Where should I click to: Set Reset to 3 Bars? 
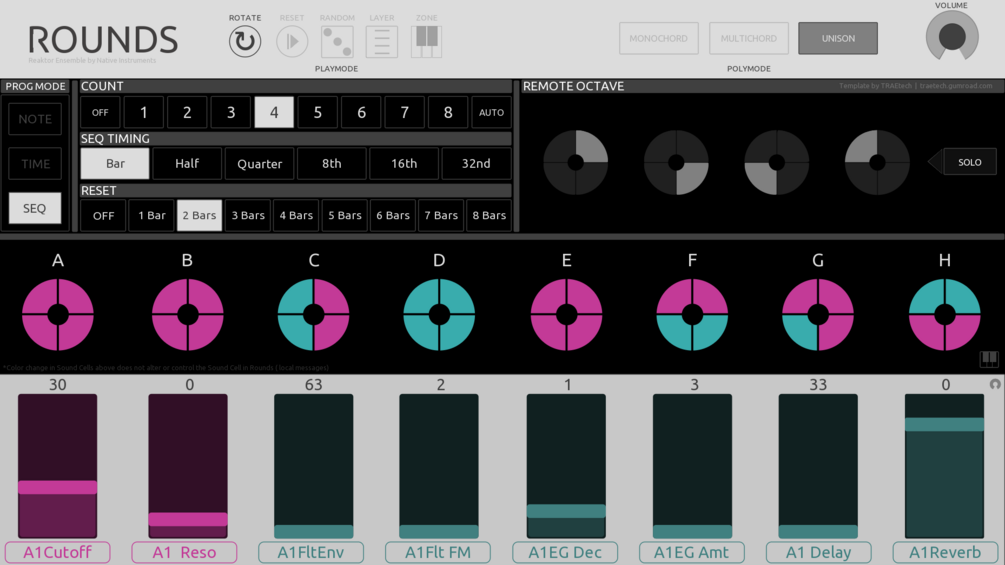[x=248, y=215]
